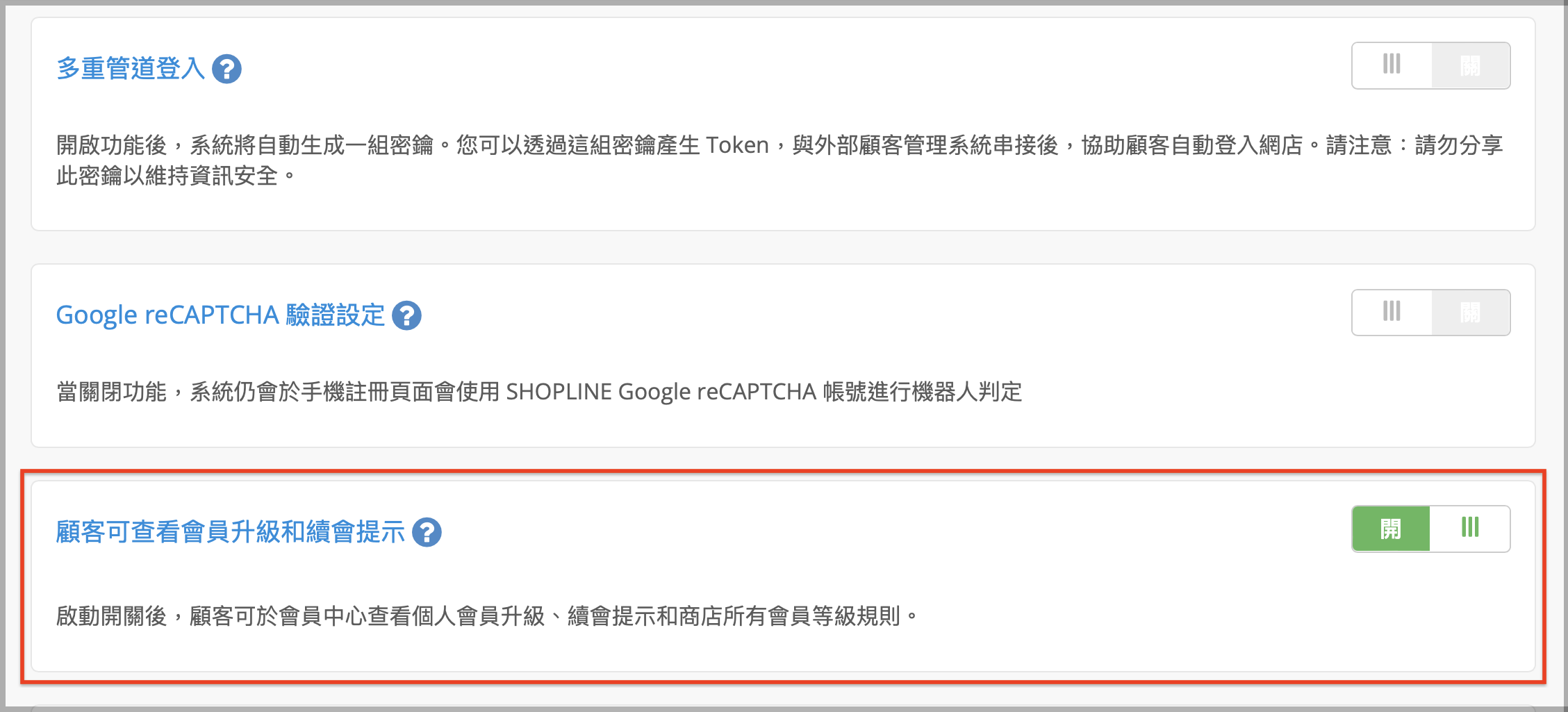Click the 多重管道登入 description about 密鑰
This screenshot has height=712, width=1568.
(779, 160)
